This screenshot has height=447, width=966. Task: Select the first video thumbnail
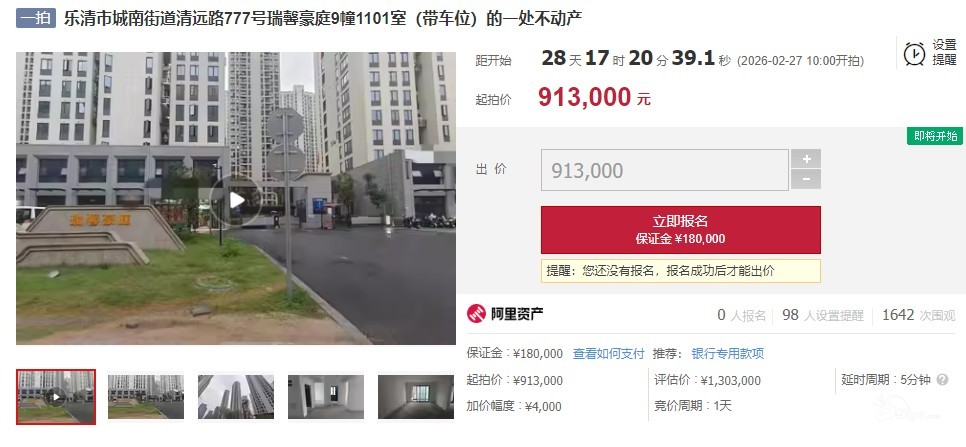56,397
